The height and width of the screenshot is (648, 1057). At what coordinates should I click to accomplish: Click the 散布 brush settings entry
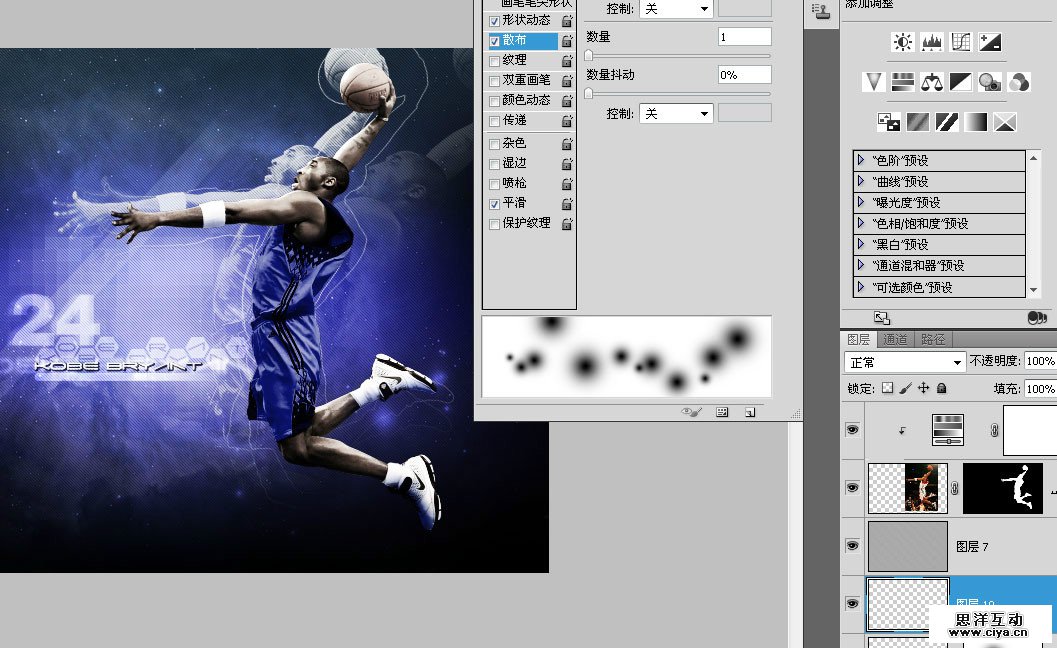[515, 40]
